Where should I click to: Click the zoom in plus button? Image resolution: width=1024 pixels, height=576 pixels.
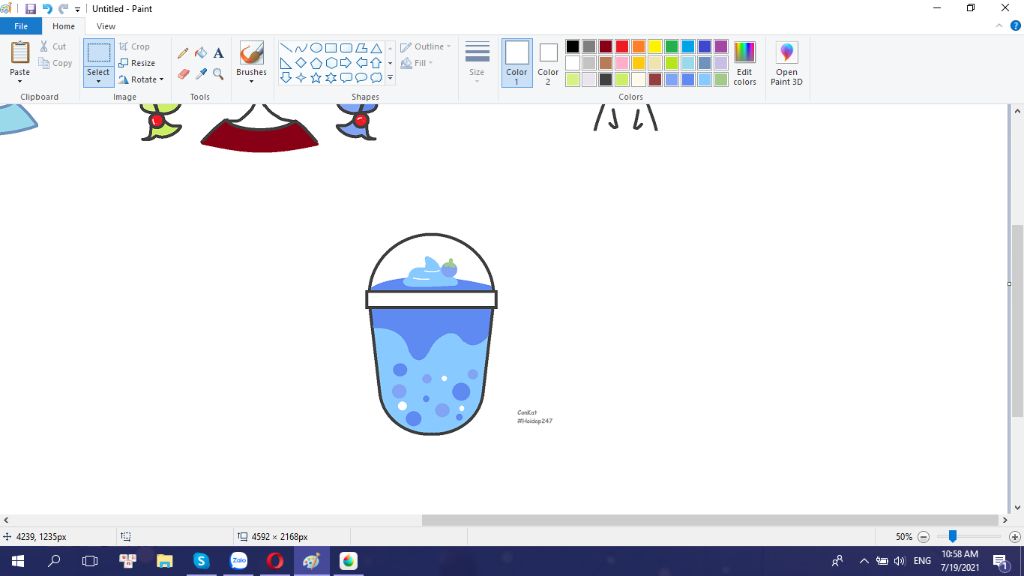click(x=1014, y=537)
